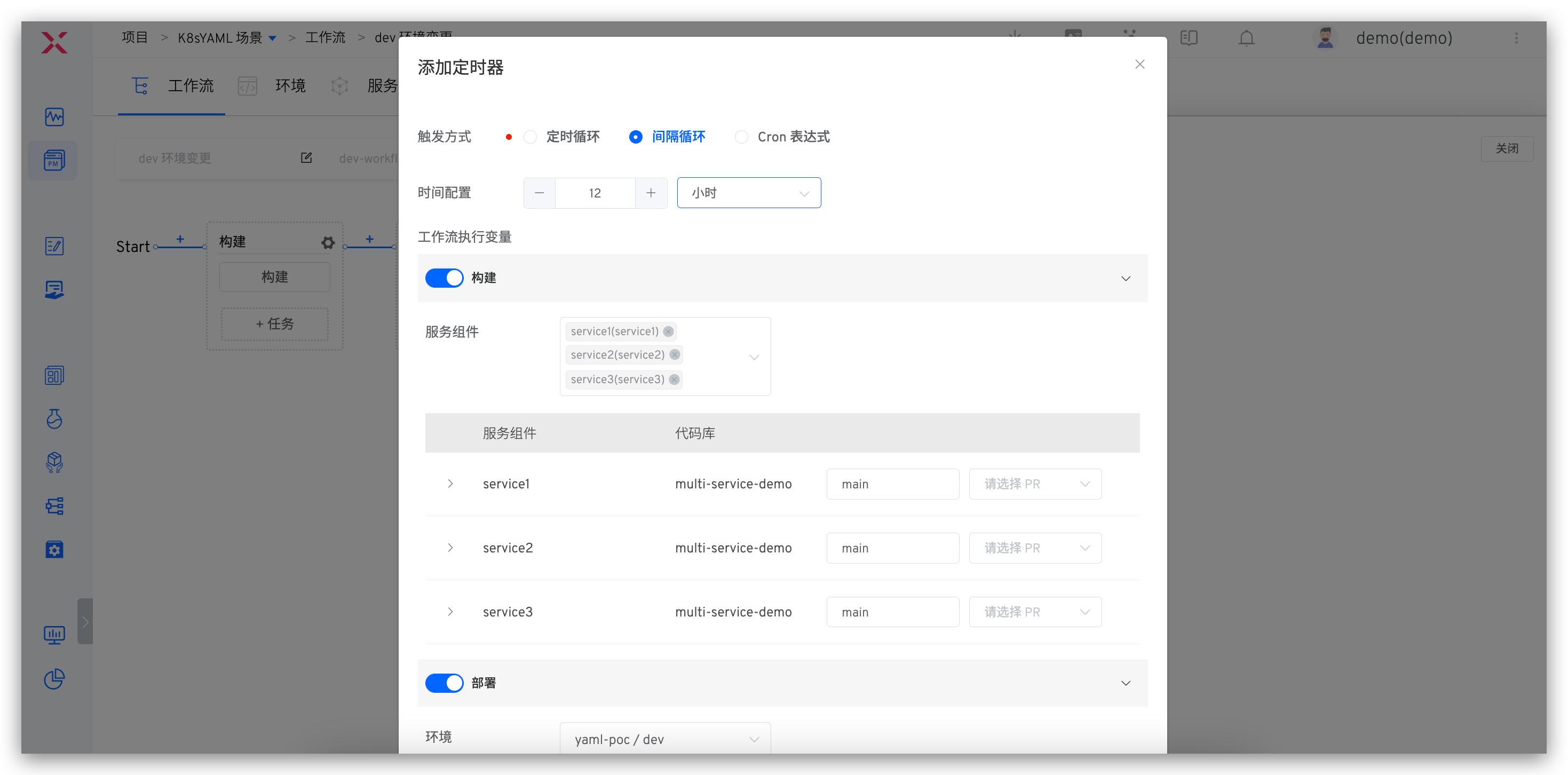This screenshot has height=775, width=1568.
Task: Click the 关闭 button
Action: coord(1507,148)
